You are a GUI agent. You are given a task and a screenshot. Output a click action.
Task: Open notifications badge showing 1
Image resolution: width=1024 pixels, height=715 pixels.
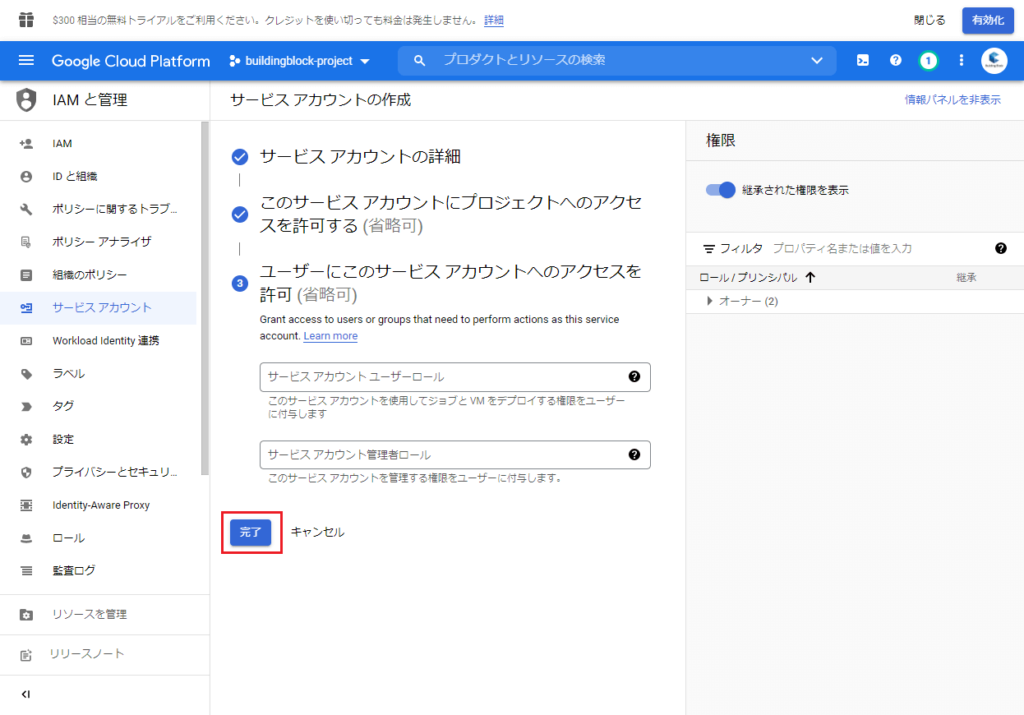928,61
